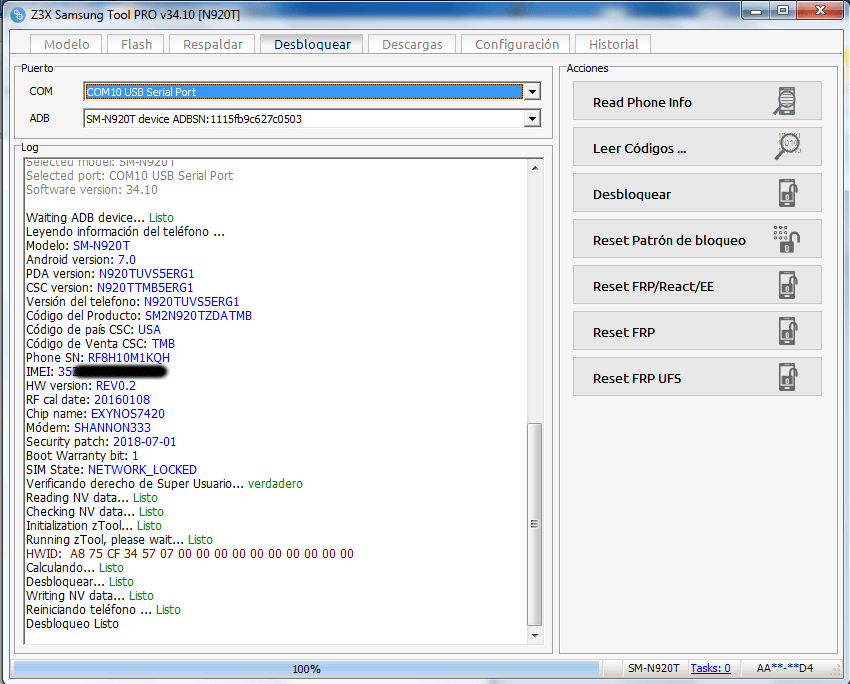This screenshot has height=684, width=850.
Task: Click the binary magnifier icon on Leer Códigos
Action: click(x=788, y=146)
